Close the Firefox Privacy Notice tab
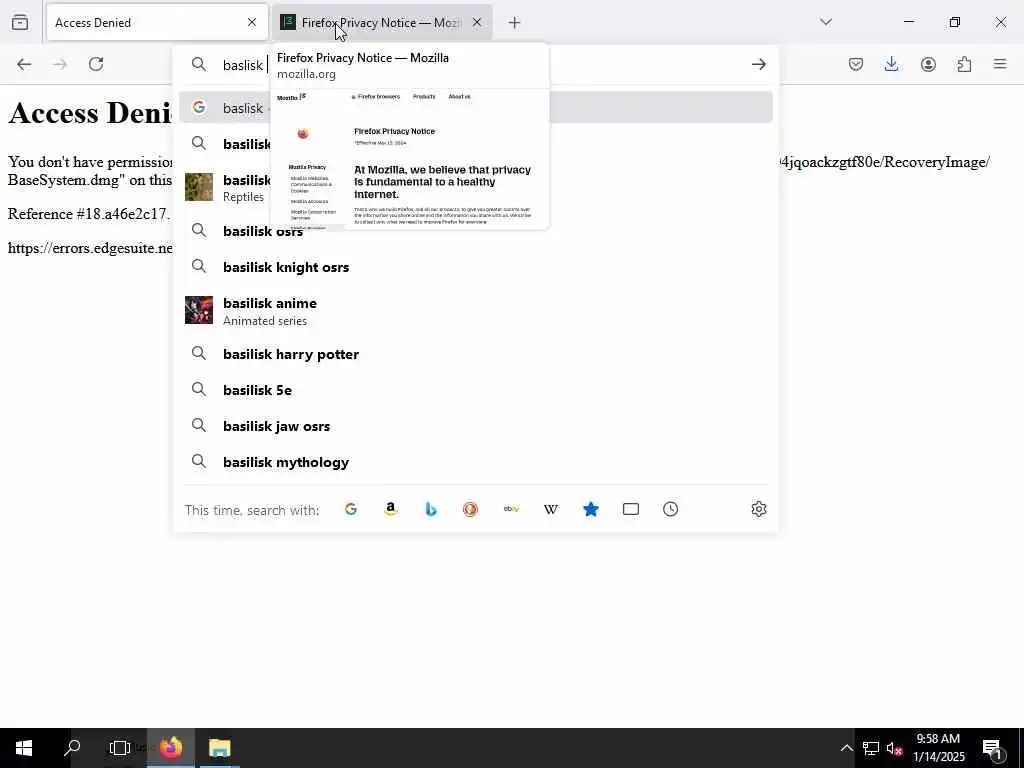 click(477, 23)
